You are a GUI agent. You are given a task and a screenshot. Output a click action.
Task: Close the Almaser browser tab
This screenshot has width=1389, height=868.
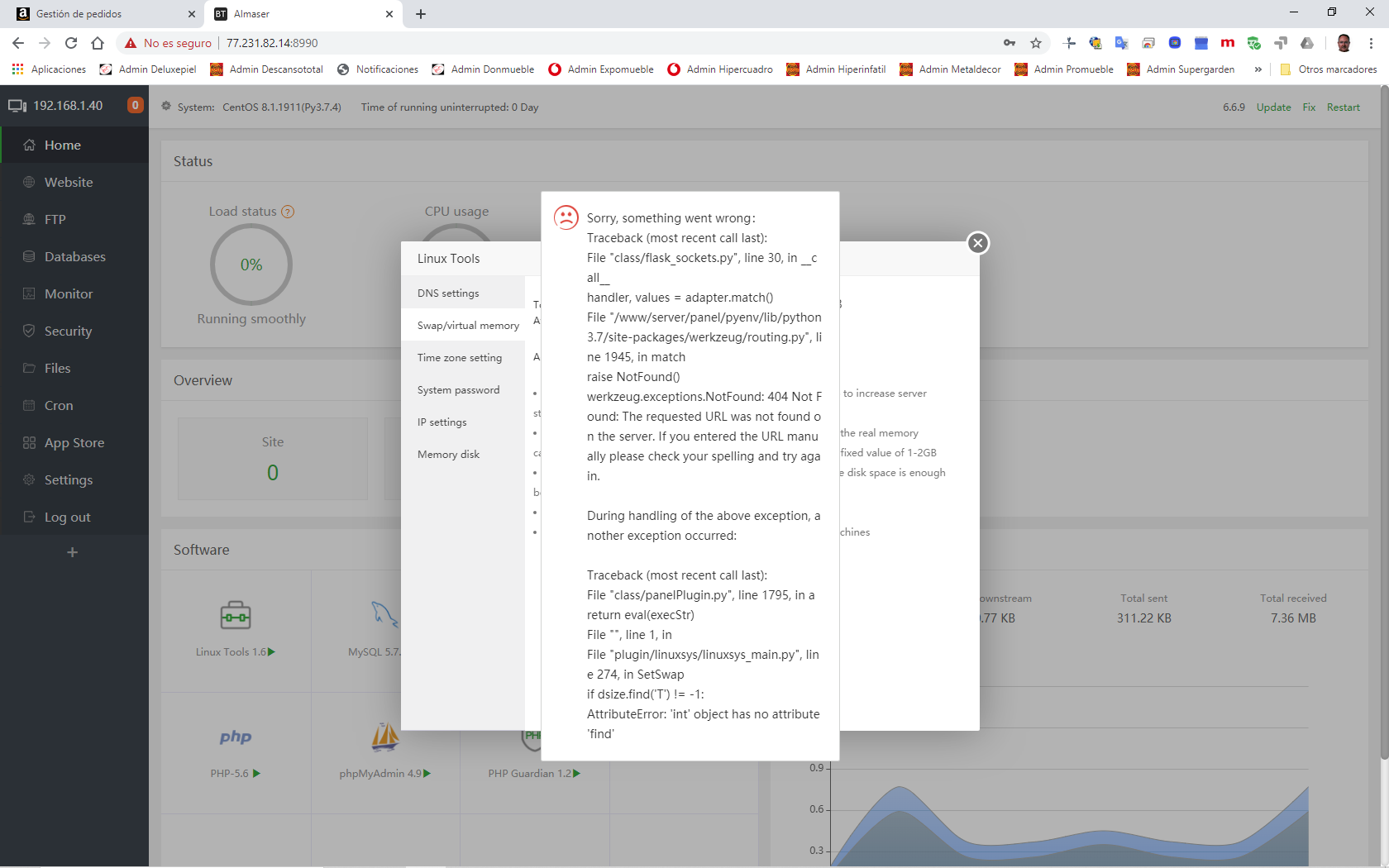pos(389,14)
